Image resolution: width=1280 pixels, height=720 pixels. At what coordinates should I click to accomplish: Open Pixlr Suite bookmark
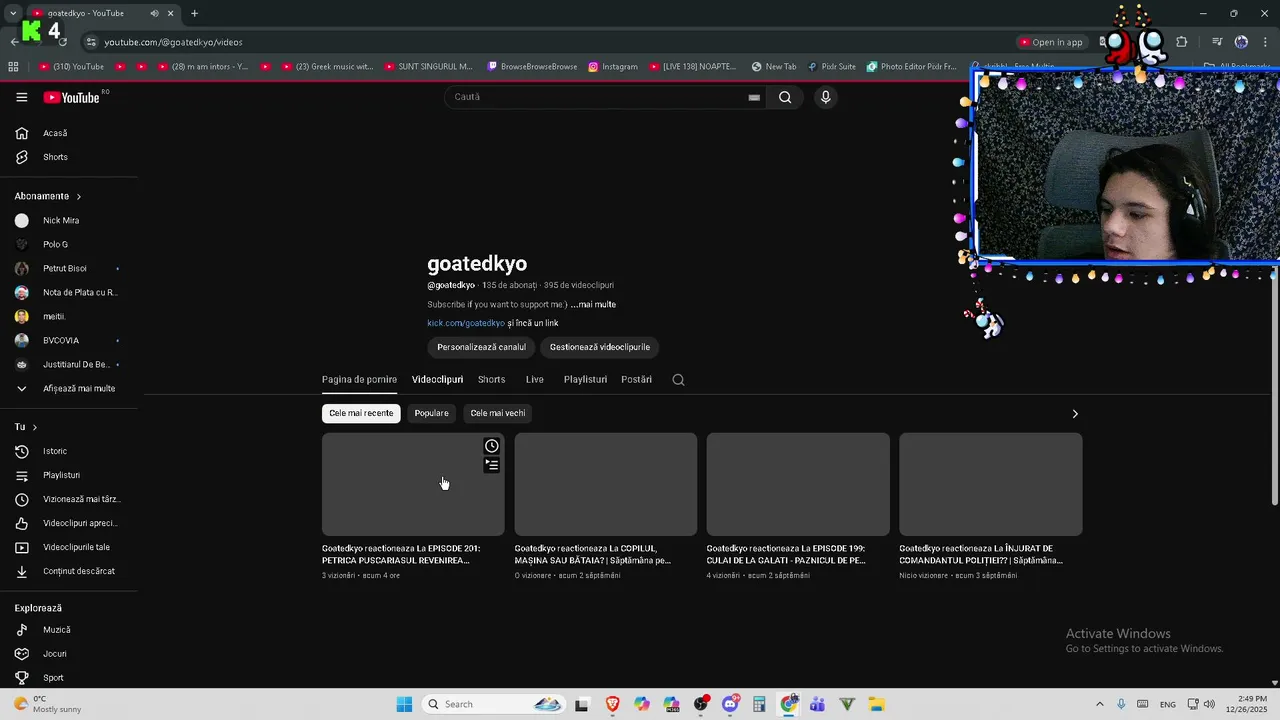click(x=831, y=67)
